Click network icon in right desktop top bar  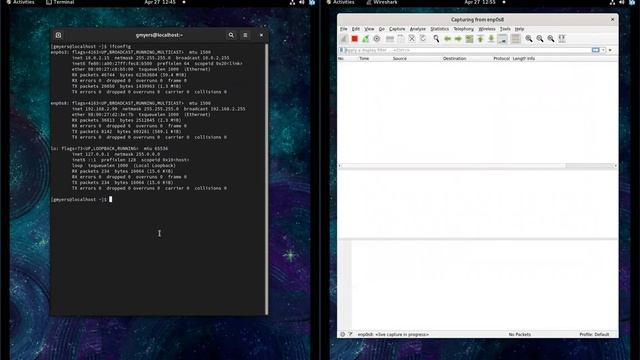click(612, 2)
